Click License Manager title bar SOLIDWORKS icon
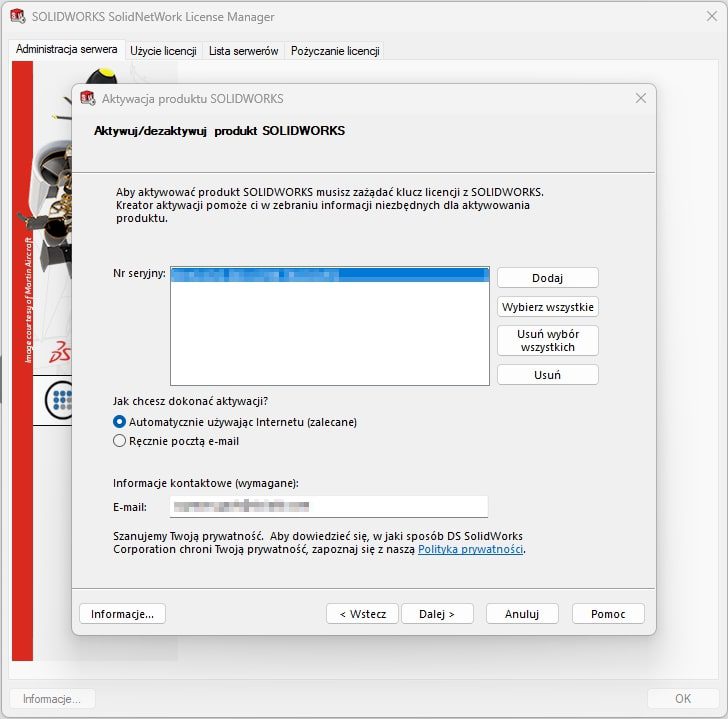728x719 pixels. pyautogui.click(x=18, y=16)
